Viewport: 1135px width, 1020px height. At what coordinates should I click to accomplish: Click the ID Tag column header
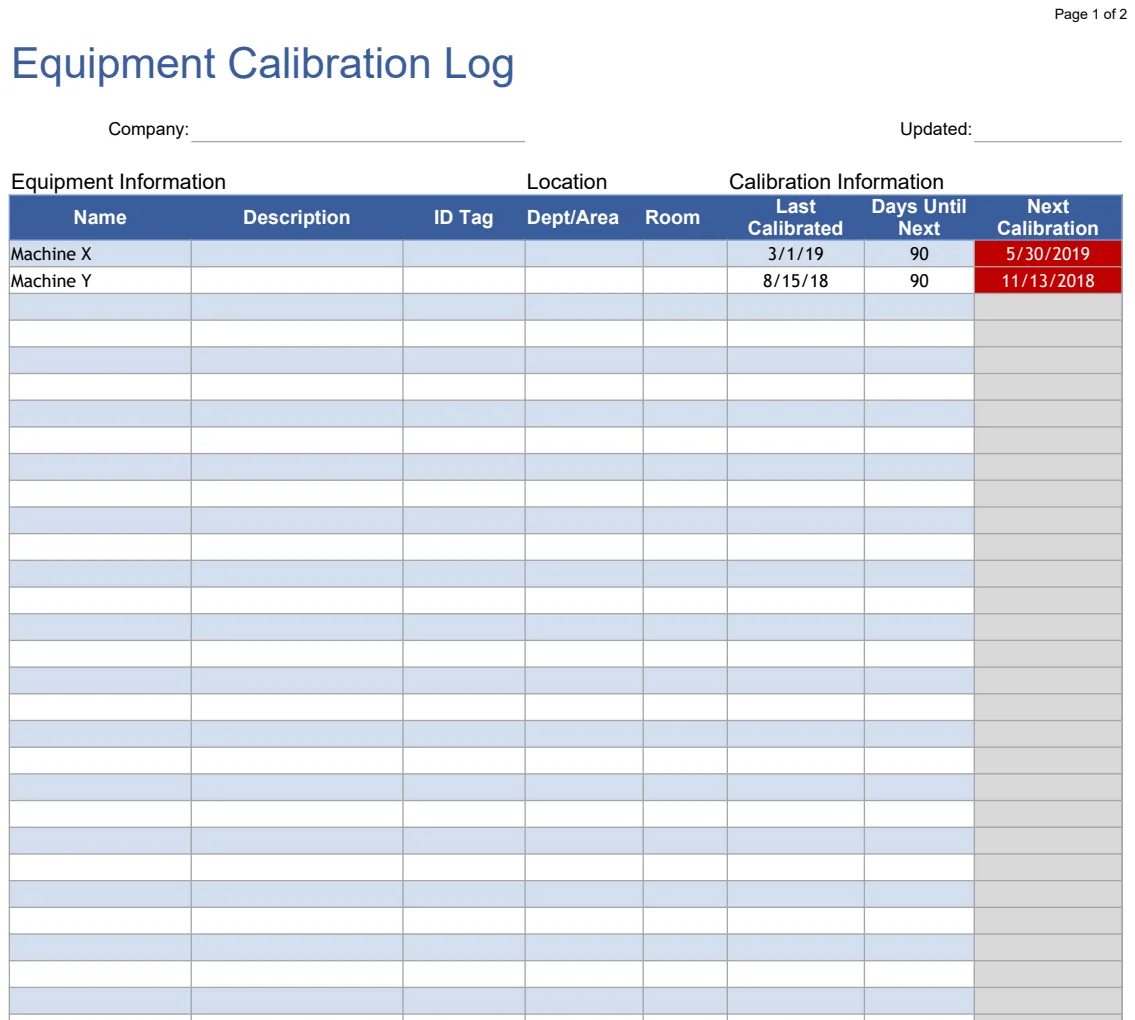[464, 217]
